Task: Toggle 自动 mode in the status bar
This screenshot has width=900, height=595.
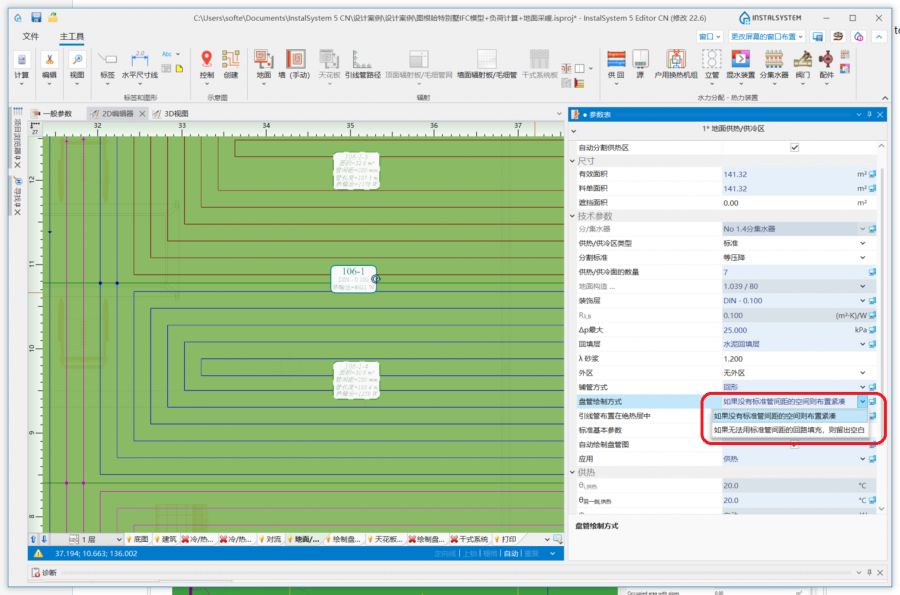Action: 510,553
